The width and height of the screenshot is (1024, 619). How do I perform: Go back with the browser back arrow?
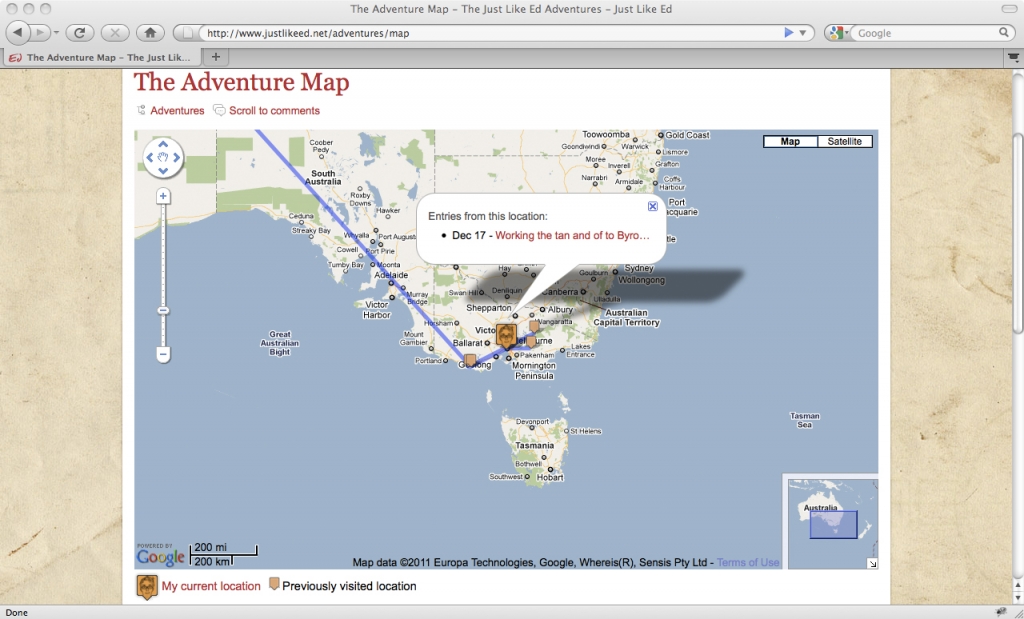(18, 33)
